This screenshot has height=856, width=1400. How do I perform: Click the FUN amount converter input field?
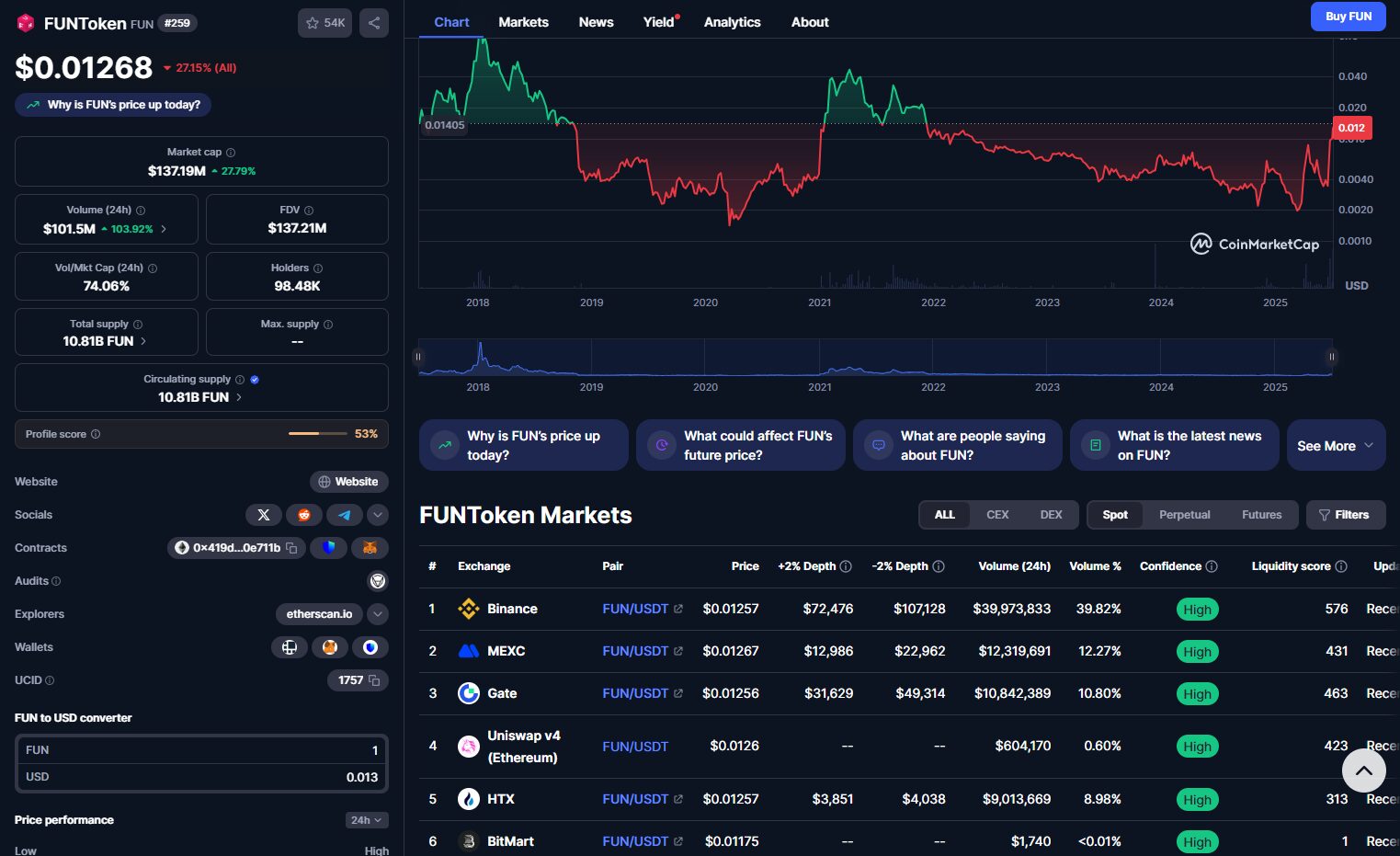(x=202, y=750)
